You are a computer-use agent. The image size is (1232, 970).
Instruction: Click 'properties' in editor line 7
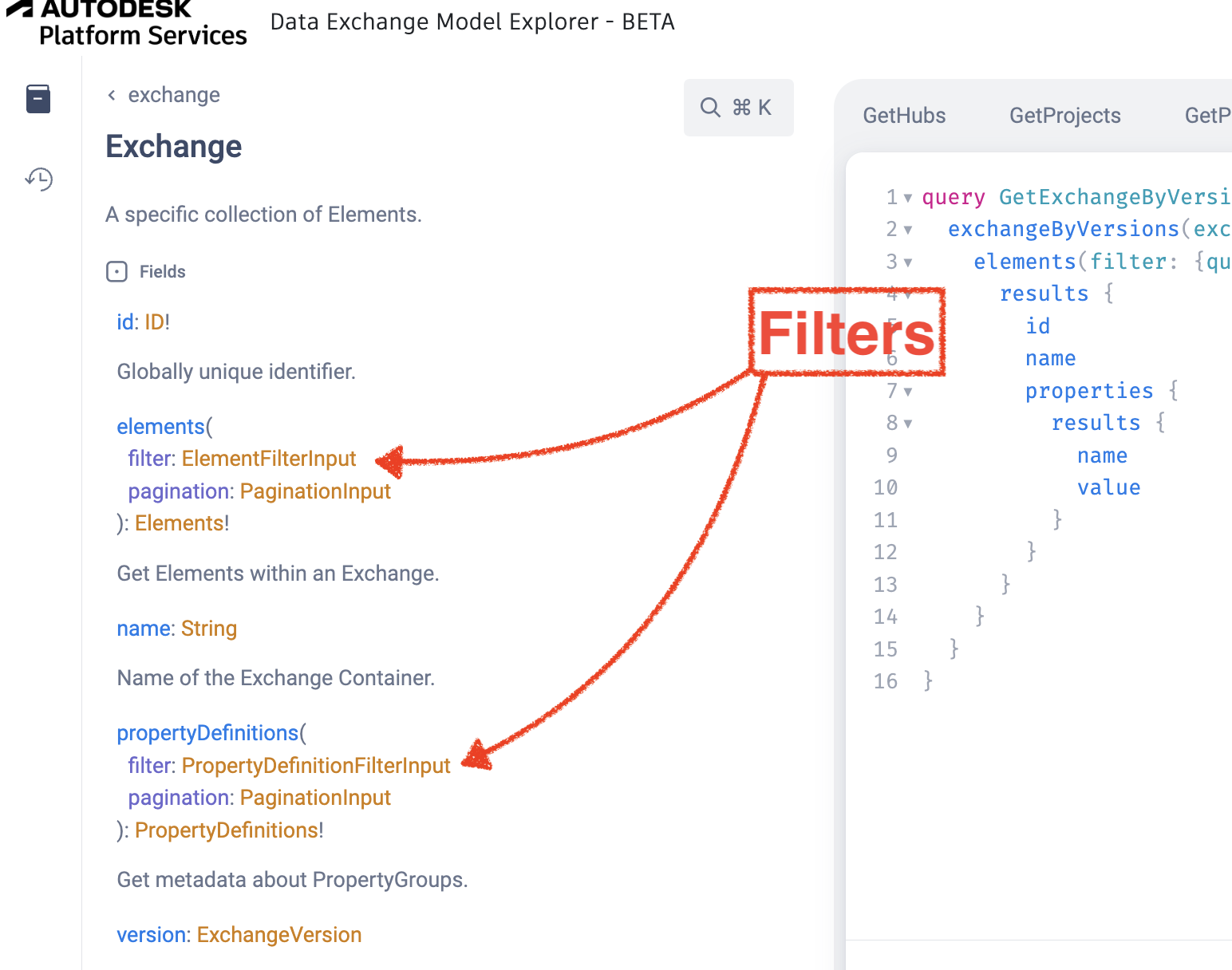[x=1089, y=391]
